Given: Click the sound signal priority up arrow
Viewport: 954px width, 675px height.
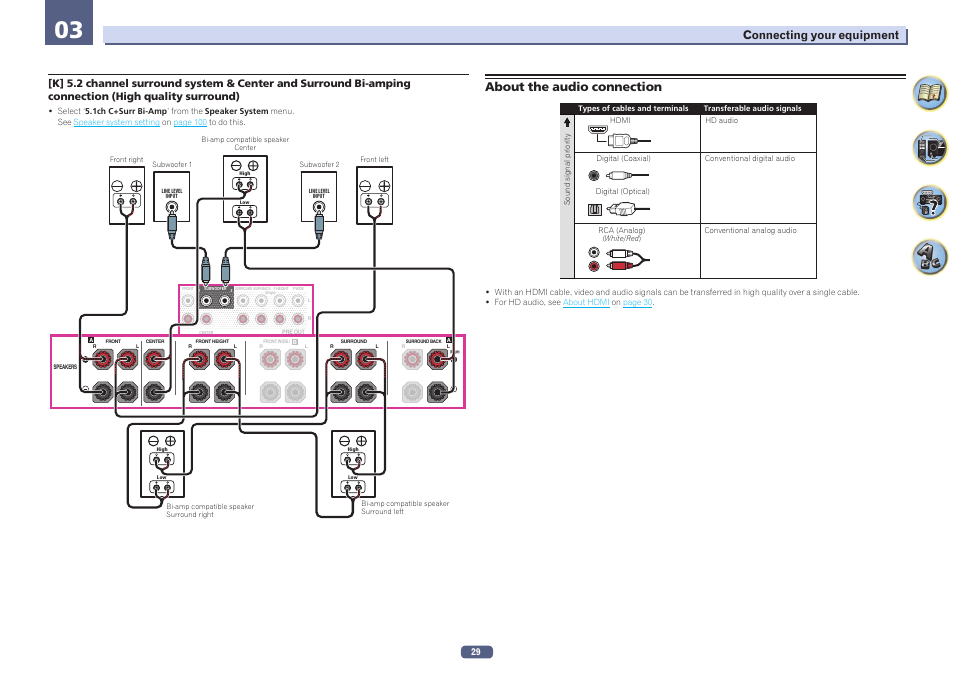Looking at the screenshot, I should pos(567,122).
